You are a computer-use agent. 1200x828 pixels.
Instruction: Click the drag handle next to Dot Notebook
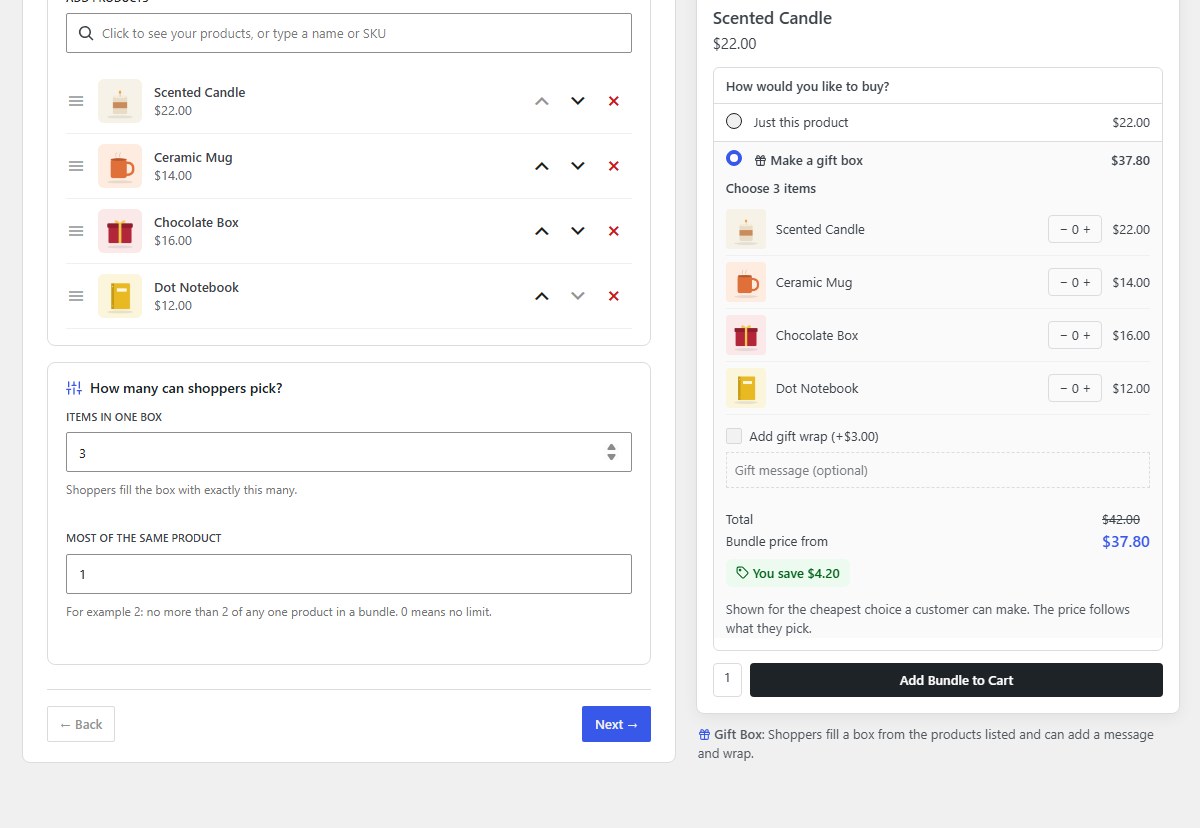[x=76, y=296]
